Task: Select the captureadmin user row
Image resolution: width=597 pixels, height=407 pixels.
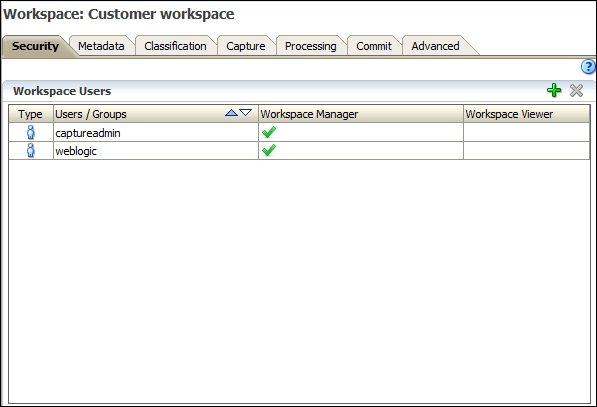Action: [299, 132]
